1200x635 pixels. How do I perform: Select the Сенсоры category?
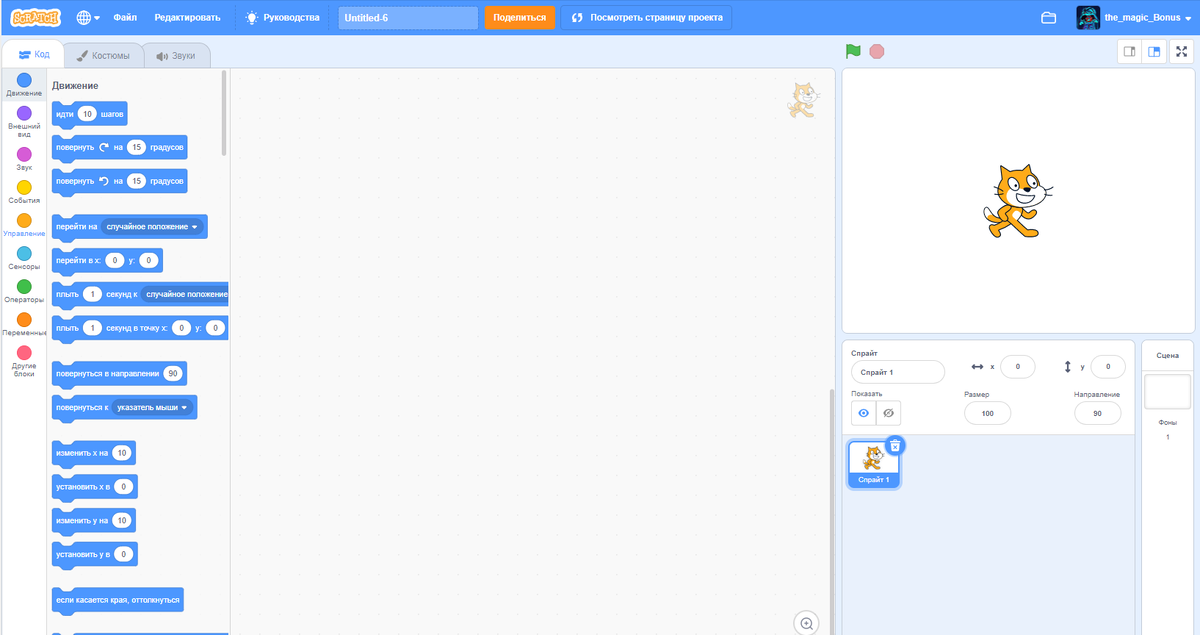tap(24, 258)
